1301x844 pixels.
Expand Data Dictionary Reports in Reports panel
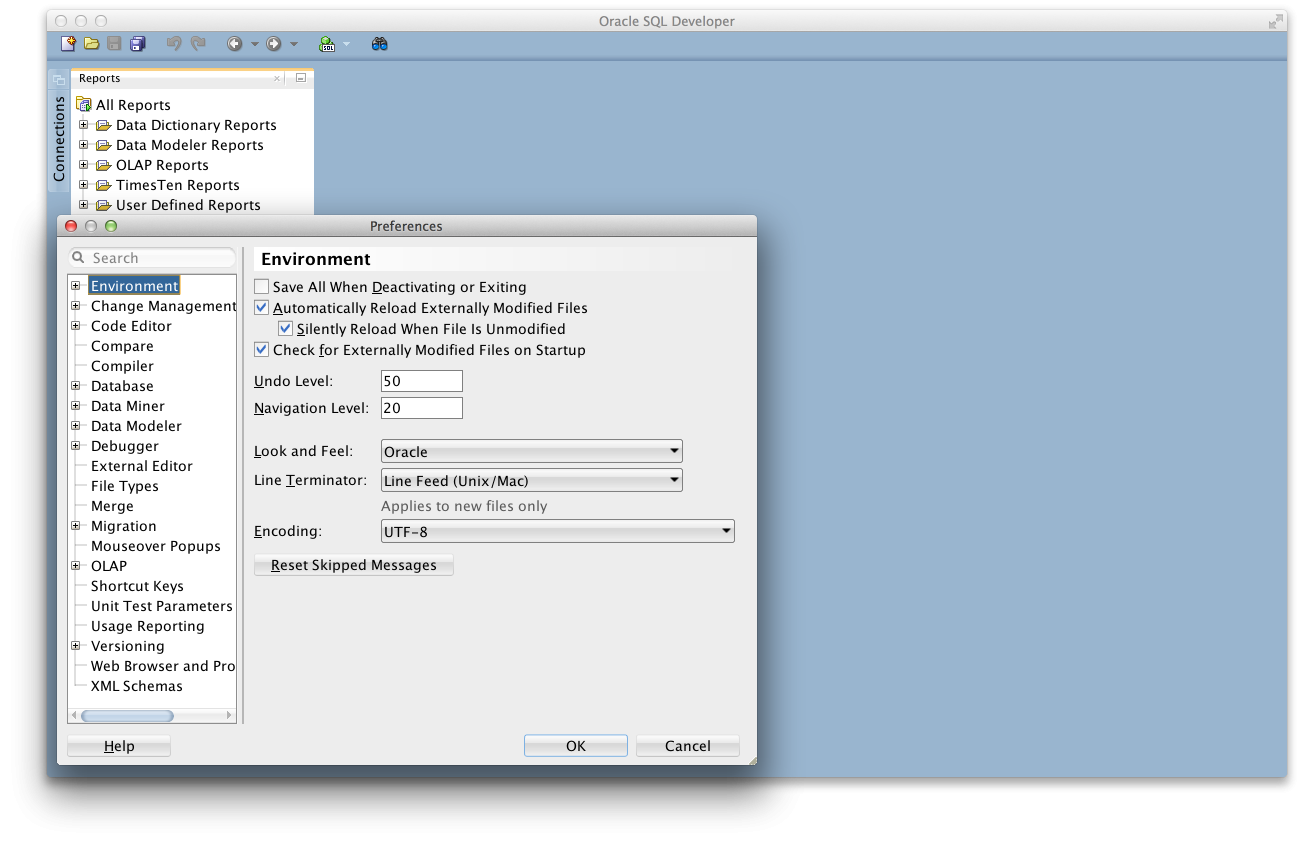[x=84, y=125]
